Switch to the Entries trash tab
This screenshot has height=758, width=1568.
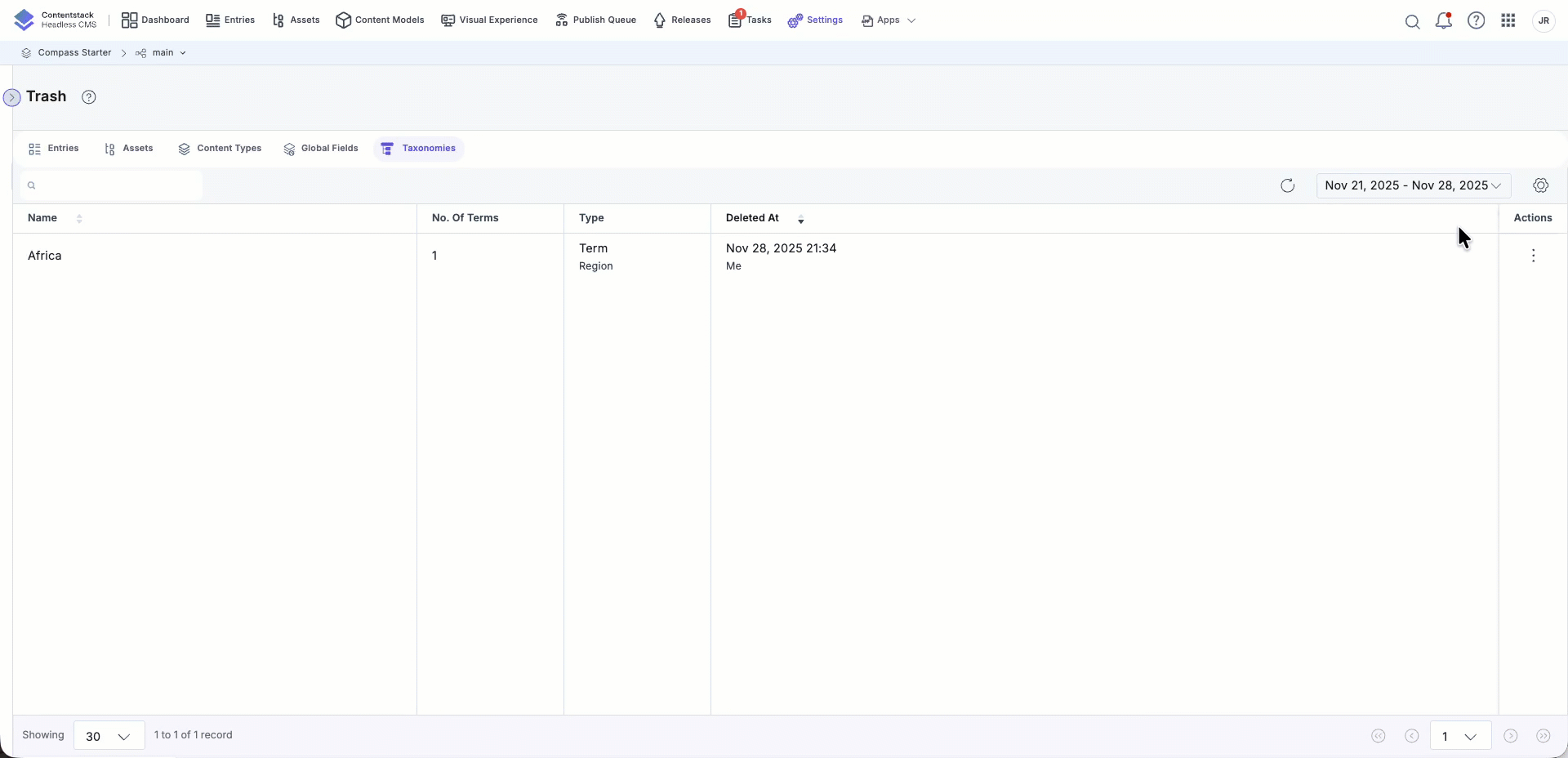[54, 149]
